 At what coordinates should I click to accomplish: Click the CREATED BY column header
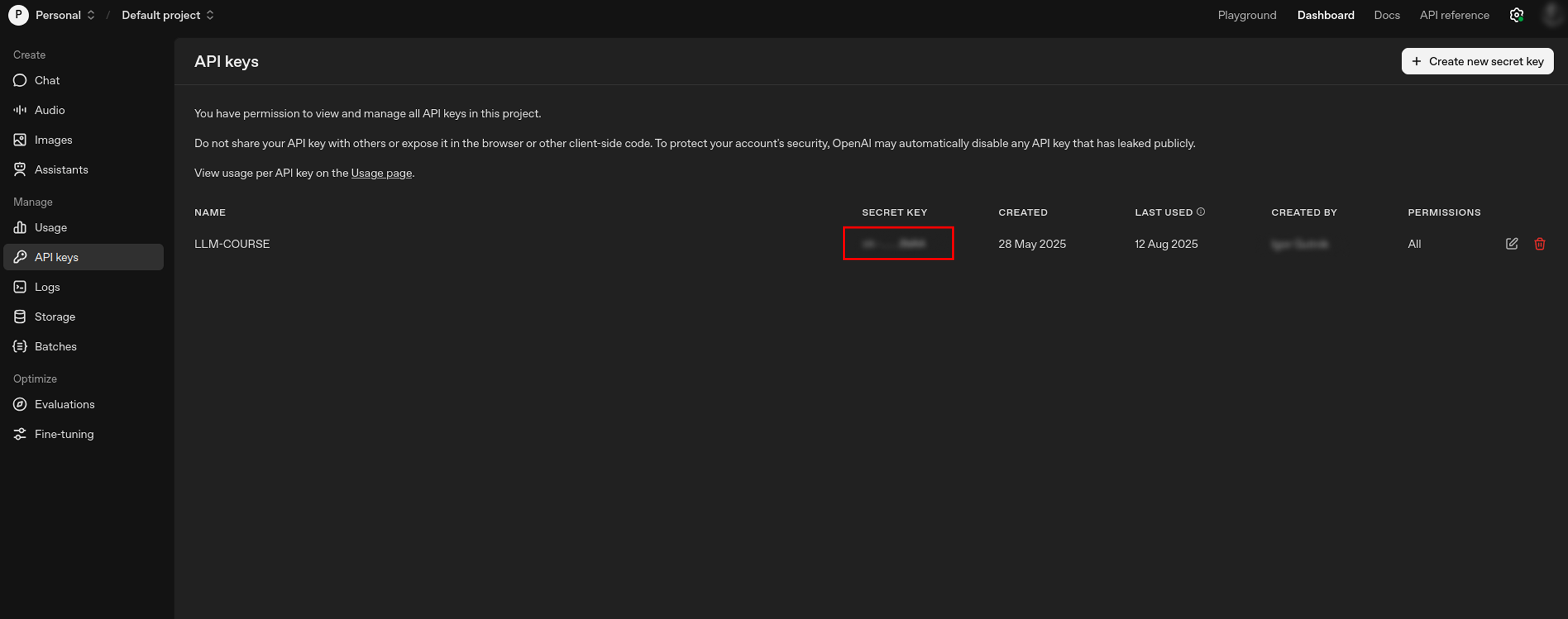[x=1304, y=212]
